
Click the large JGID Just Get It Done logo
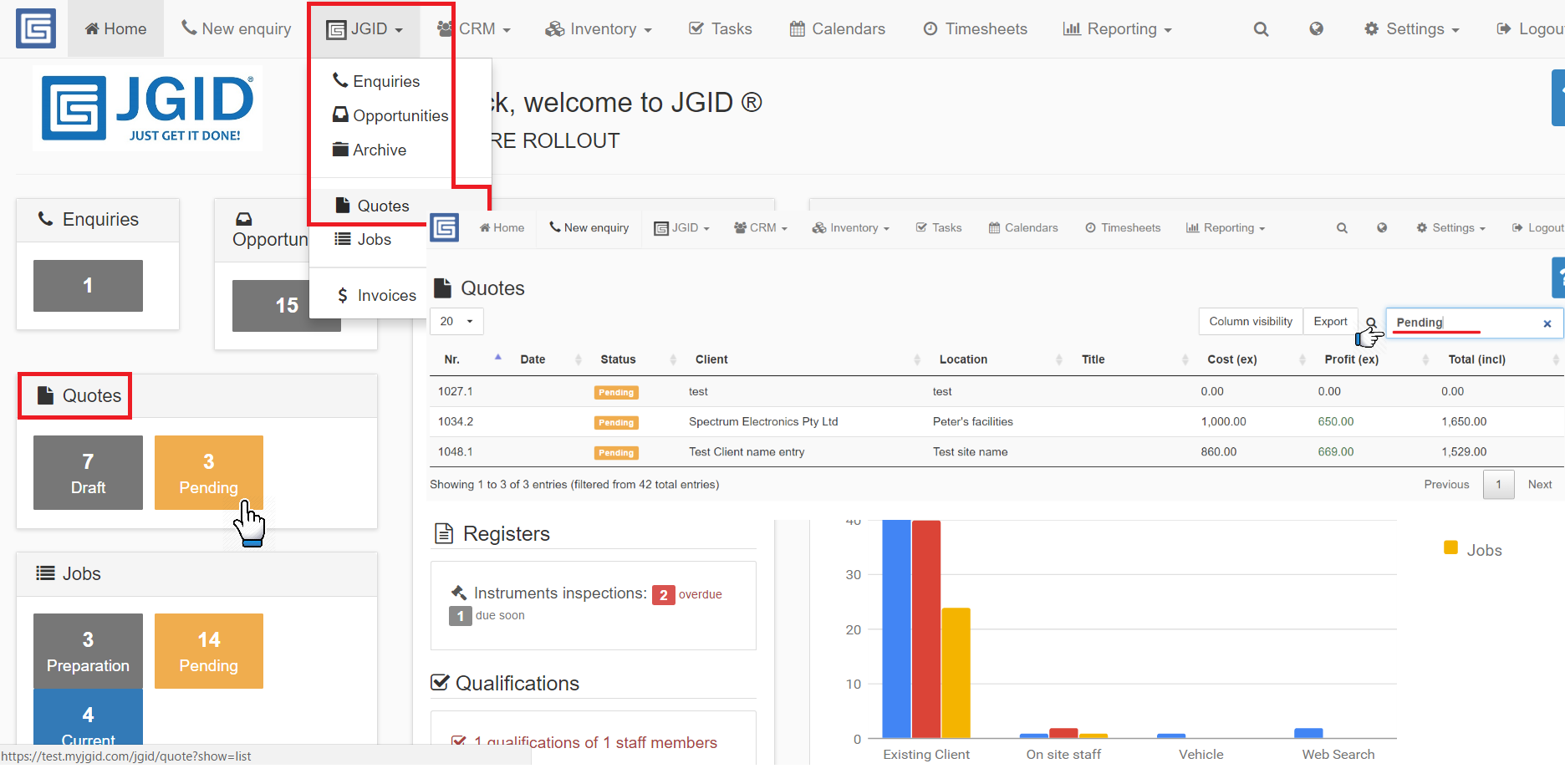(148, 109)
